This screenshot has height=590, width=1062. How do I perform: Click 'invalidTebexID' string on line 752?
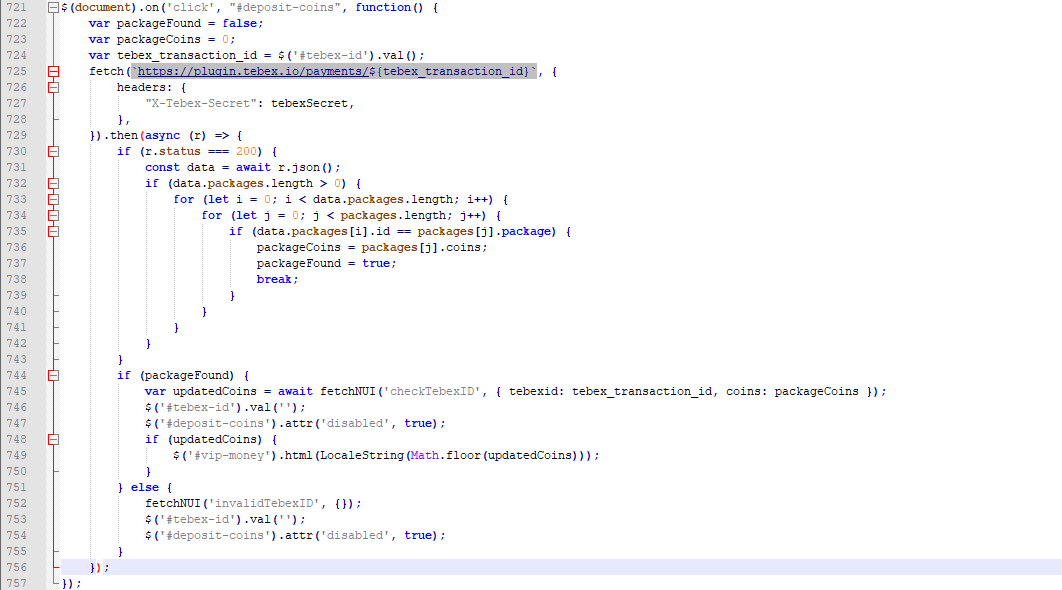(x=263, y=503)
